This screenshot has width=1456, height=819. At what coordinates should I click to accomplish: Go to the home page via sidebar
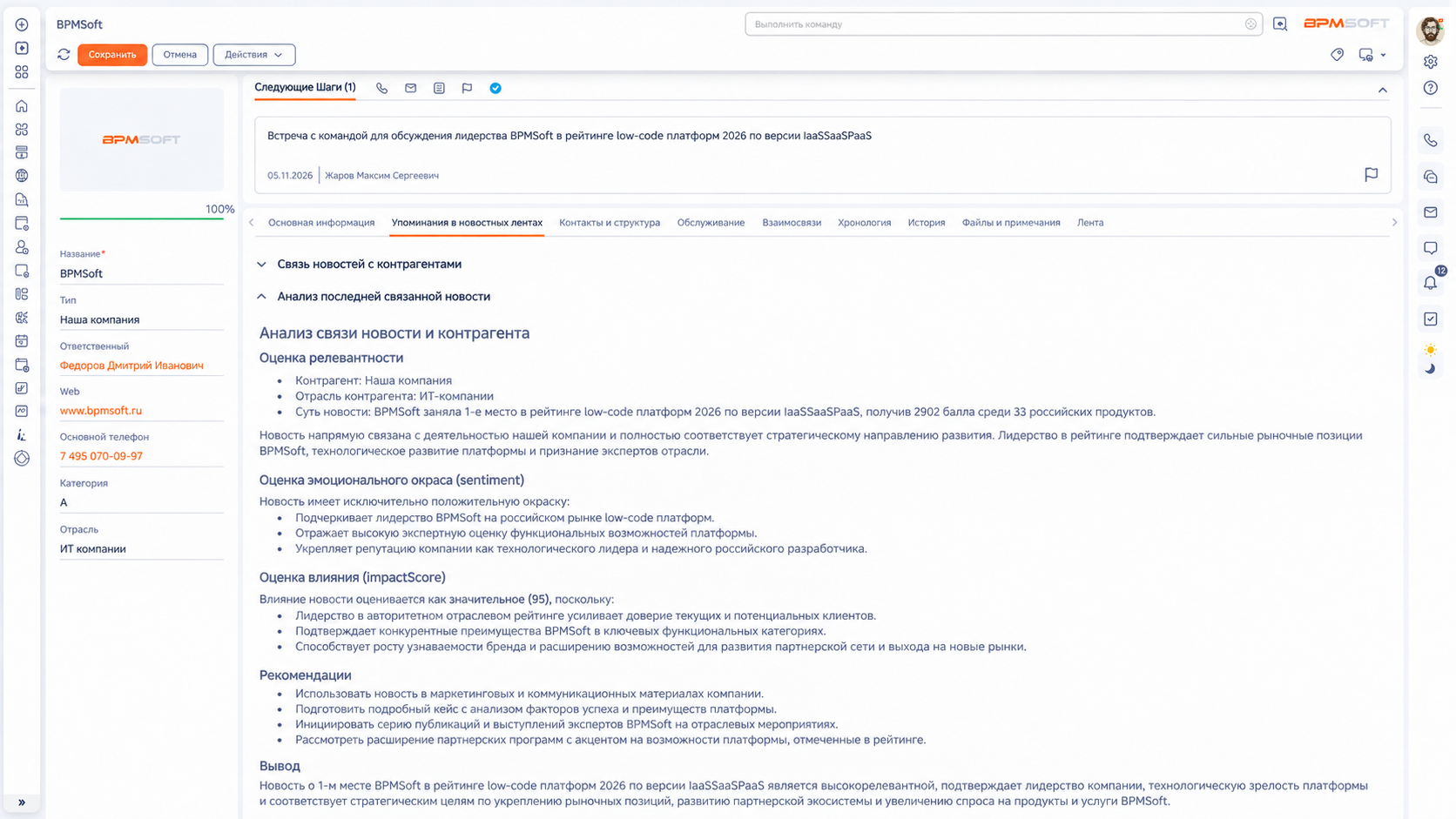click(x=22, y=106)
